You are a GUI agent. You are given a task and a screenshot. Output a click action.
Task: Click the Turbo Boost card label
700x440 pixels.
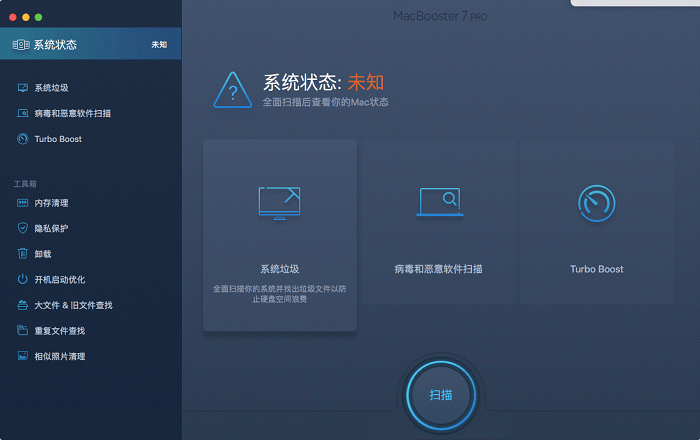coord(596,269)
